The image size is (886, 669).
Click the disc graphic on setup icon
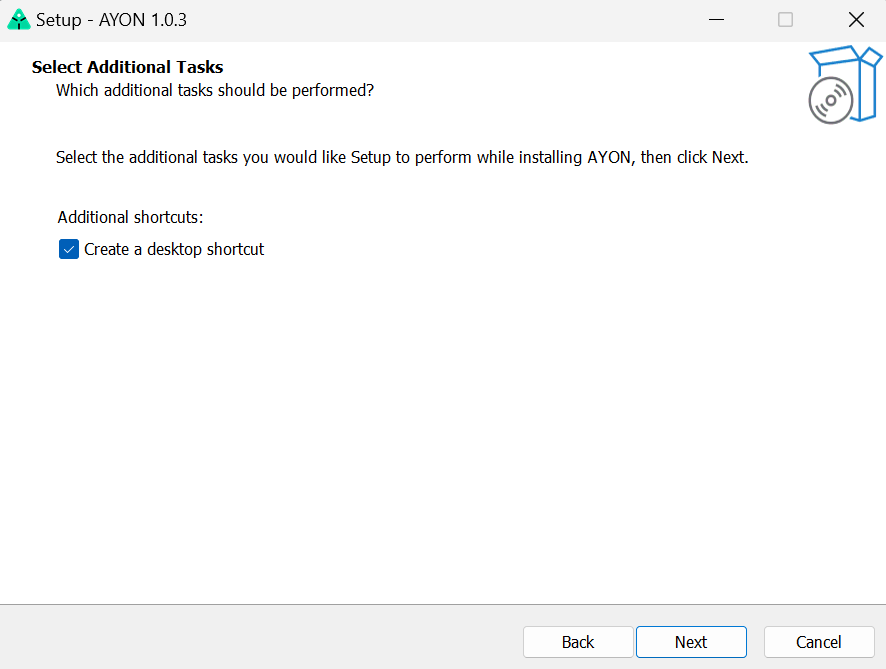point(830,101)
